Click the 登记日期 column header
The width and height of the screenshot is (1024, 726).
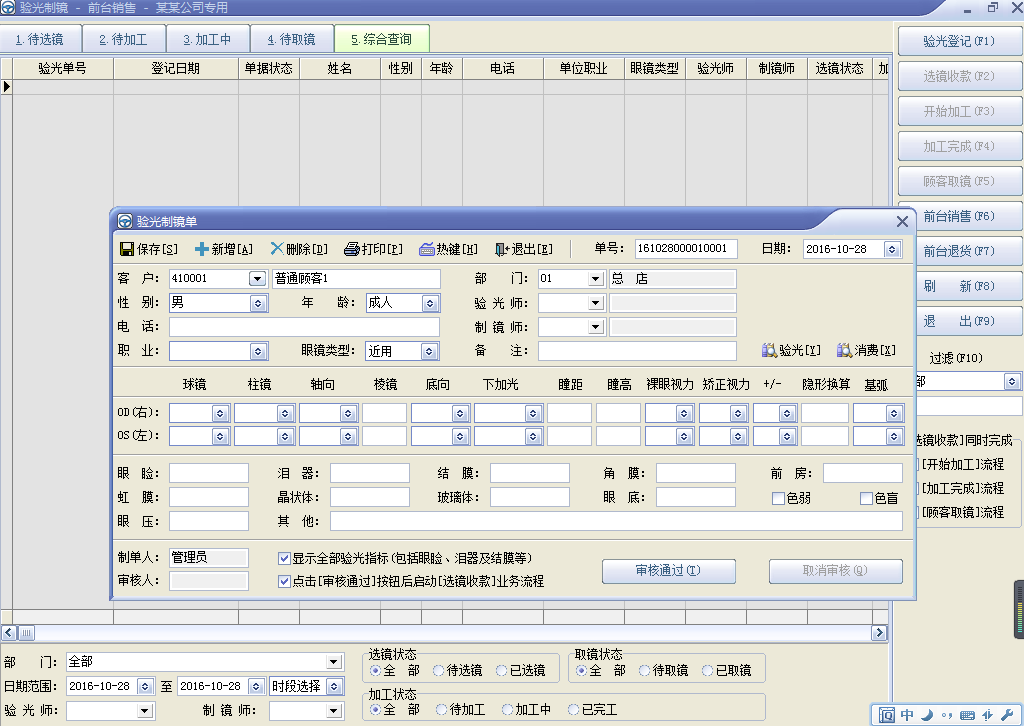(176, 69)
